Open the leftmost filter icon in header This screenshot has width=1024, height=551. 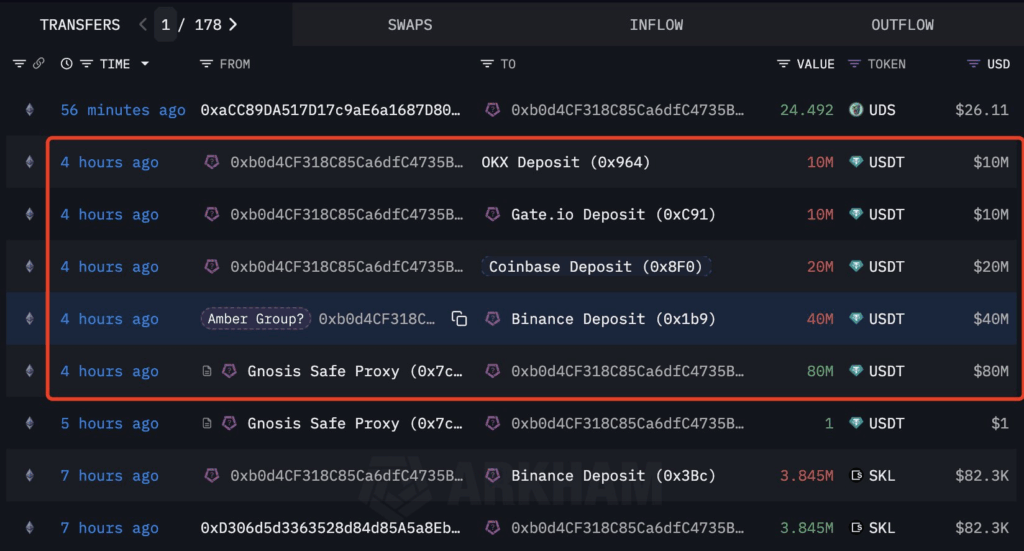tap(19, 64)
